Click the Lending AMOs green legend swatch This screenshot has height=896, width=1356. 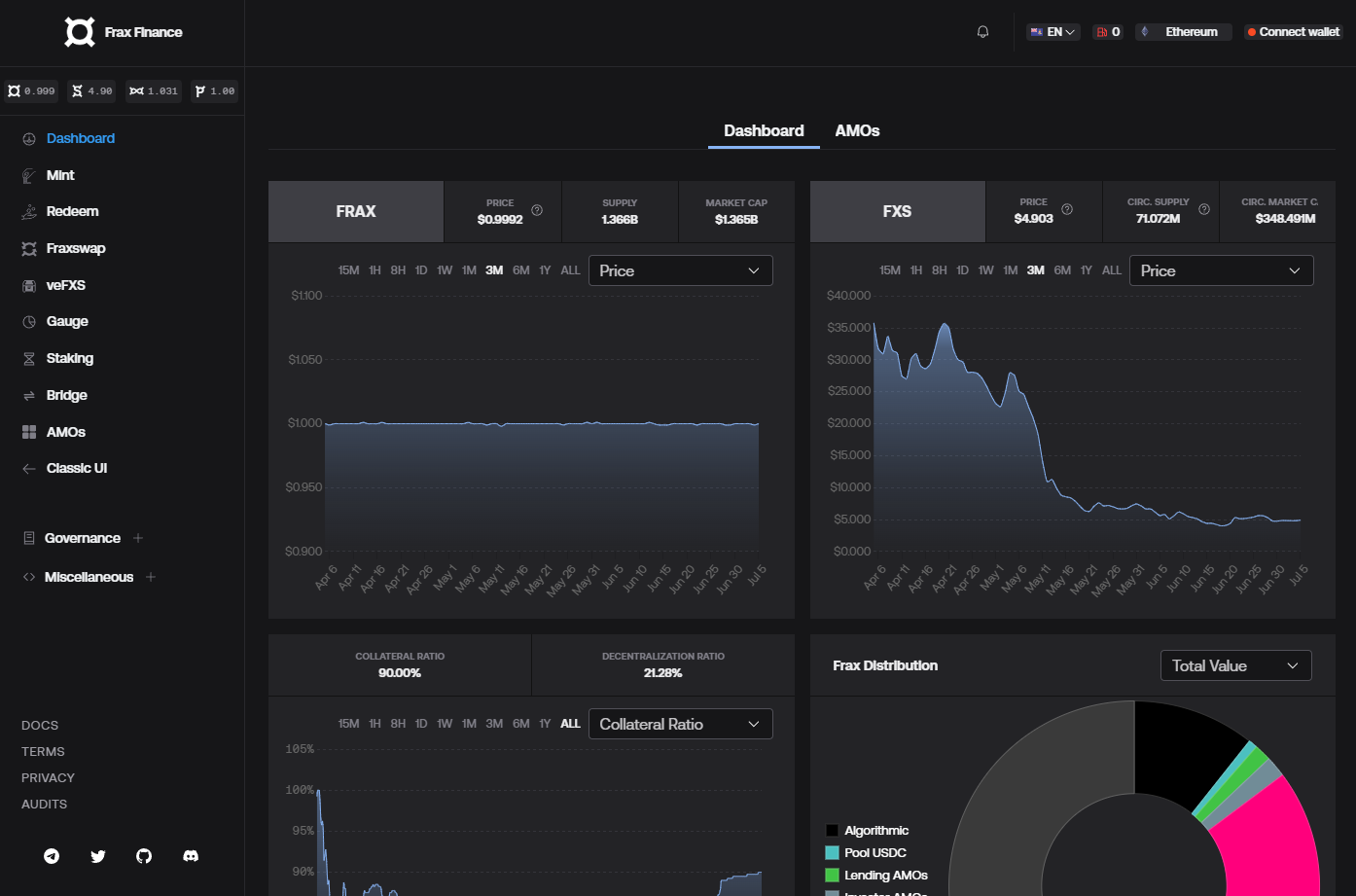click(x=832, y=876)
